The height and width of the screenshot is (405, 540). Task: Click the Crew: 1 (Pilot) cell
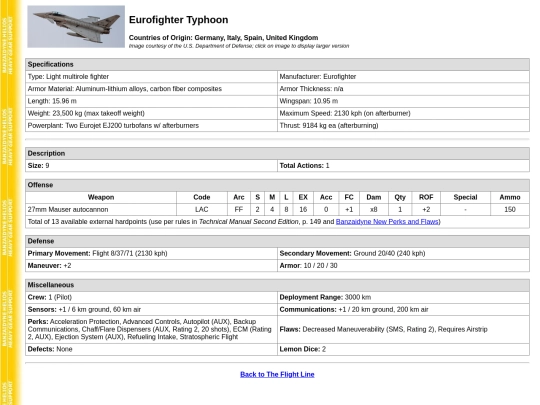click(x=152, y=297)
